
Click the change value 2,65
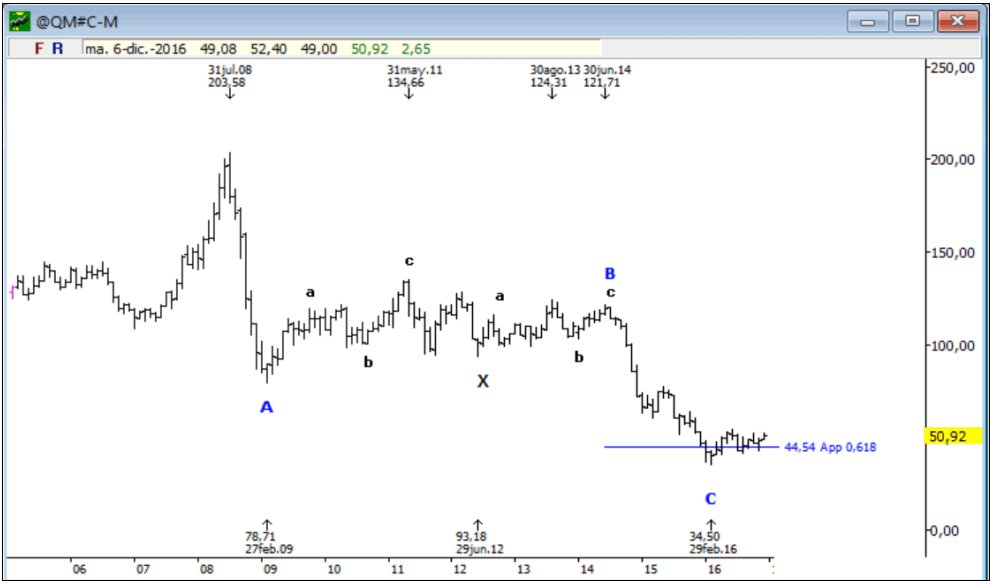click(416, 49)
